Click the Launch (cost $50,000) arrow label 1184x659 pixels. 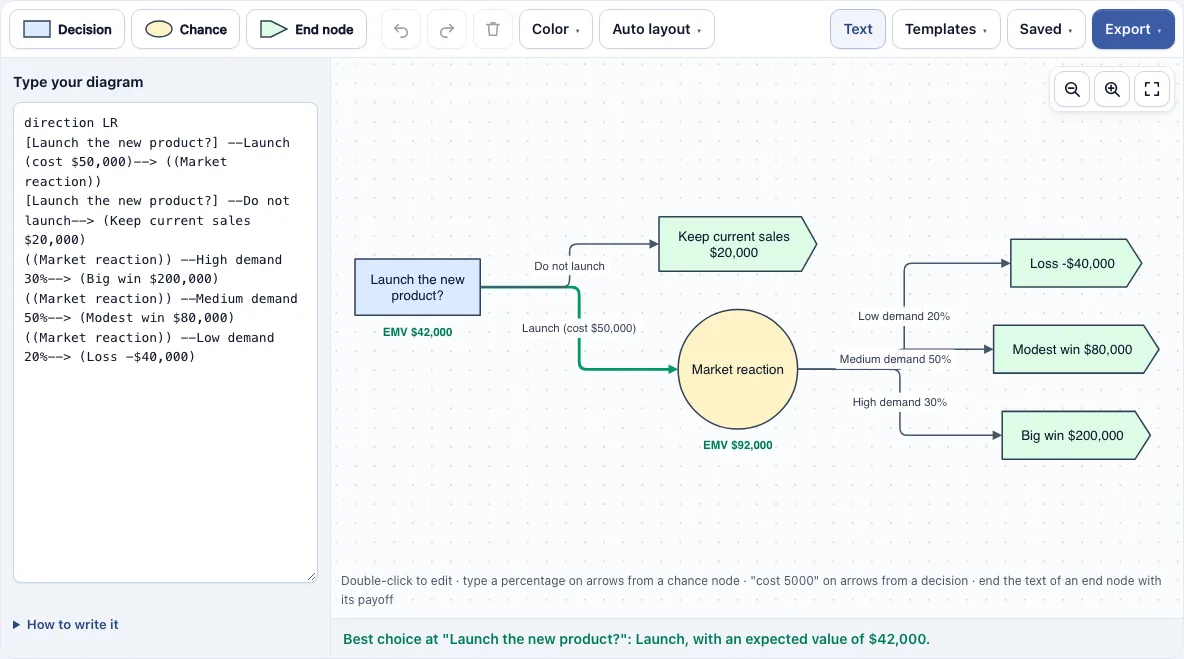tap(579, 328)
